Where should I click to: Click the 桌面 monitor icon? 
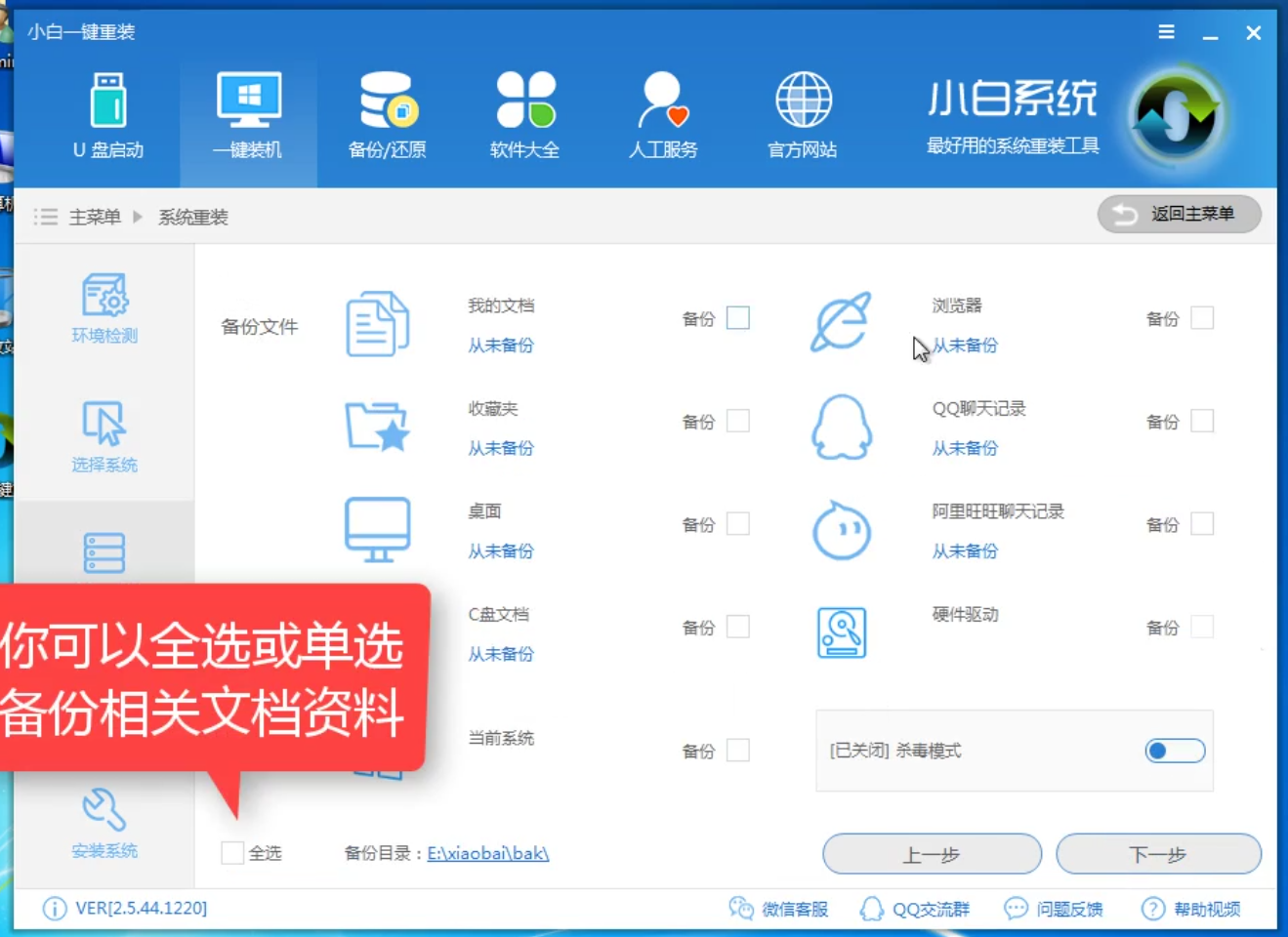point(377,530)
